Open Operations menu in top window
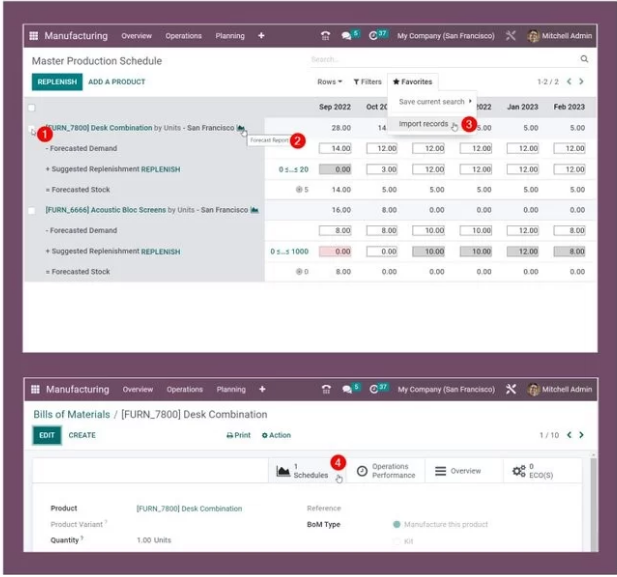617x577 pixels. 183,36
